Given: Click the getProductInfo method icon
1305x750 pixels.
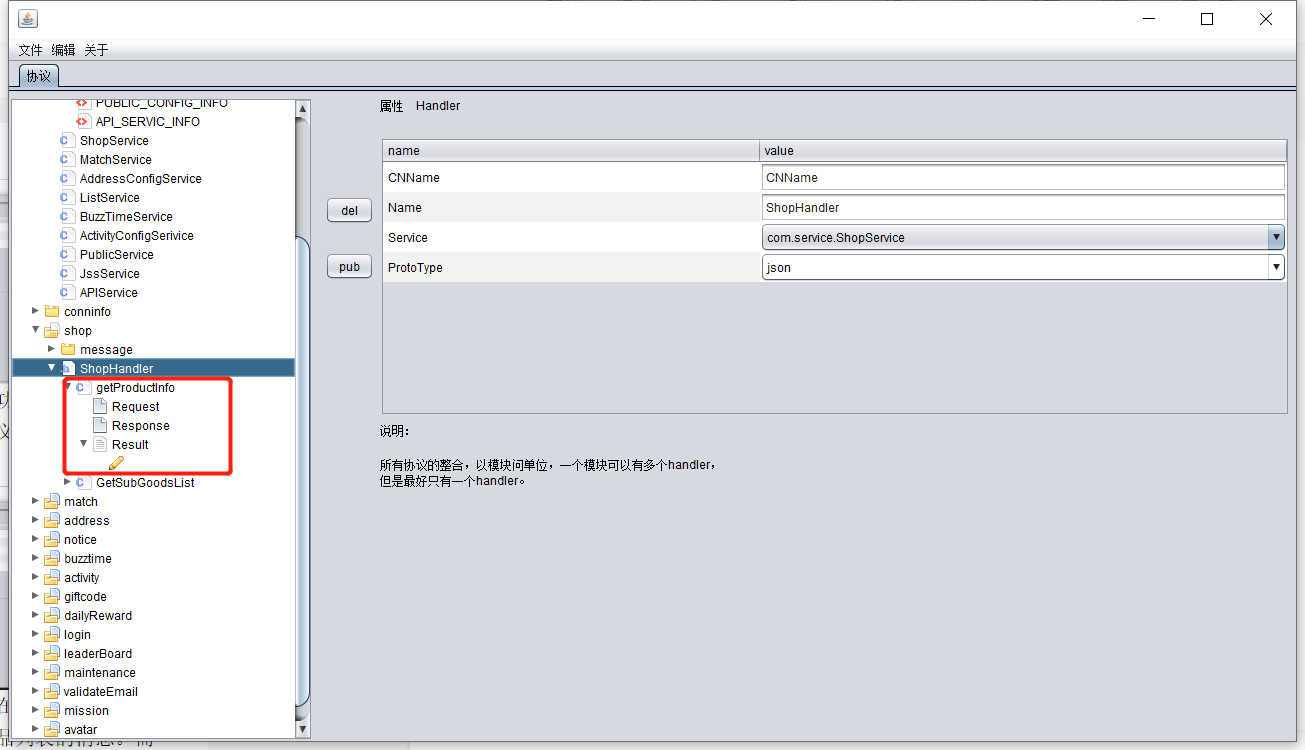Looking at the screenshot, I should pyautogui.click(x=83, y=388).
